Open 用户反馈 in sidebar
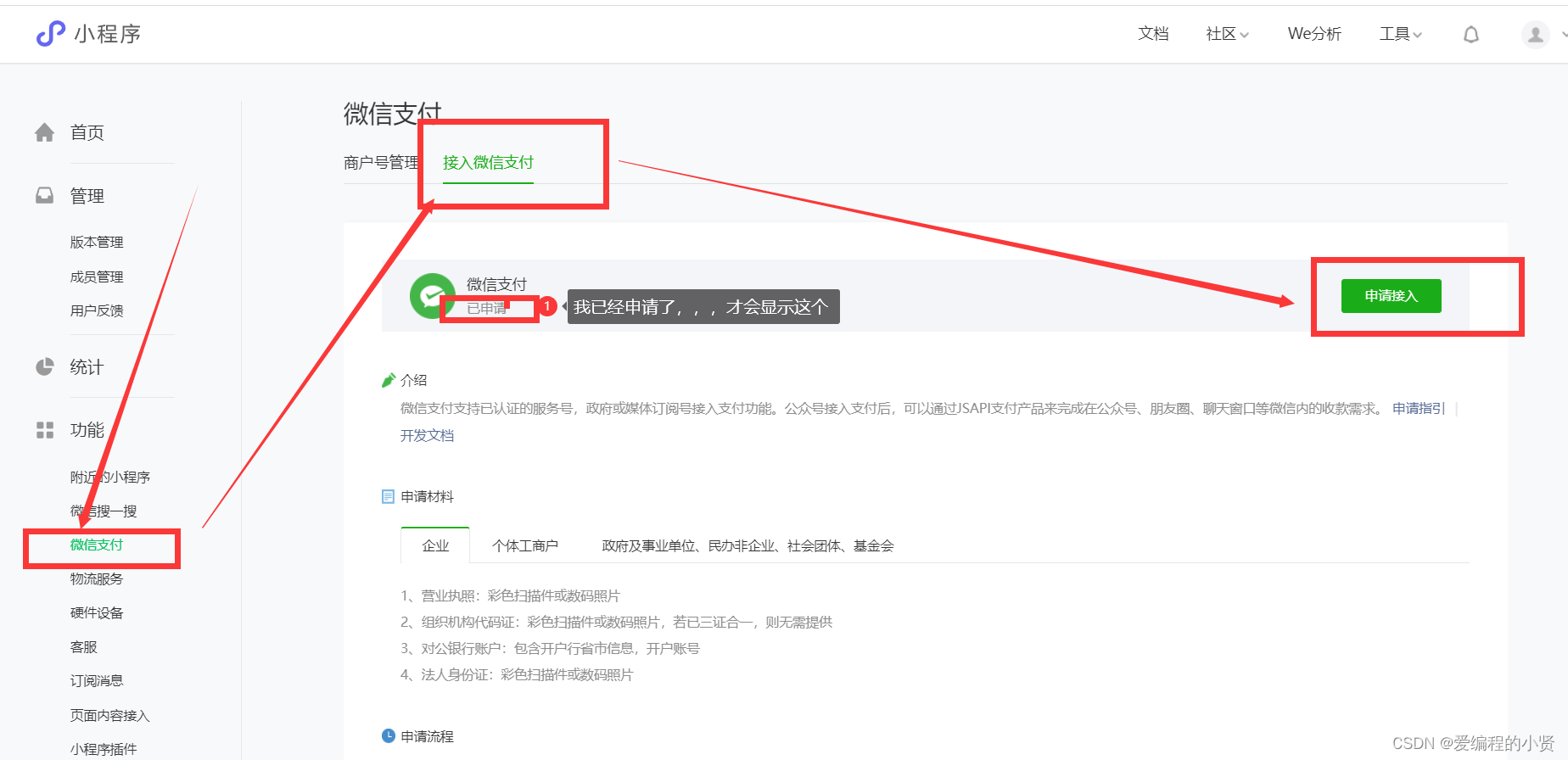Image resolution: width=1568 pixels, height=760 pixels. pyautogui.click(x=97, y=310)
